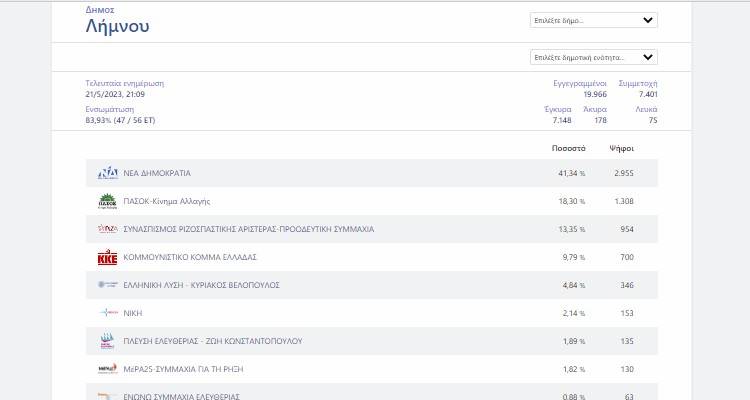This screenshot has width=750, height=400.
Task: Click the arrow of the municipality selector
Action: (x=647, y=20)
